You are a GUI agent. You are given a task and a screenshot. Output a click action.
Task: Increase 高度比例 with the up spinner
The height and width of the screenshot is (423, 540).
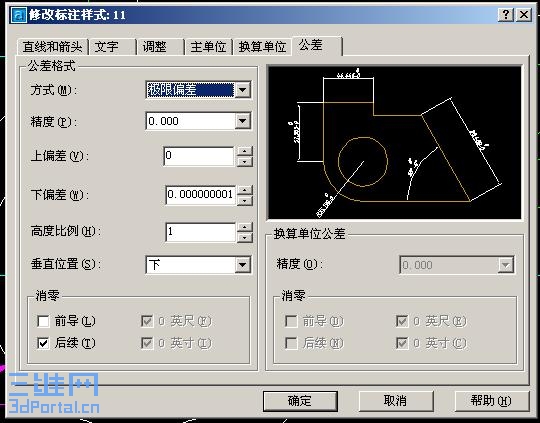click(245, 227)
